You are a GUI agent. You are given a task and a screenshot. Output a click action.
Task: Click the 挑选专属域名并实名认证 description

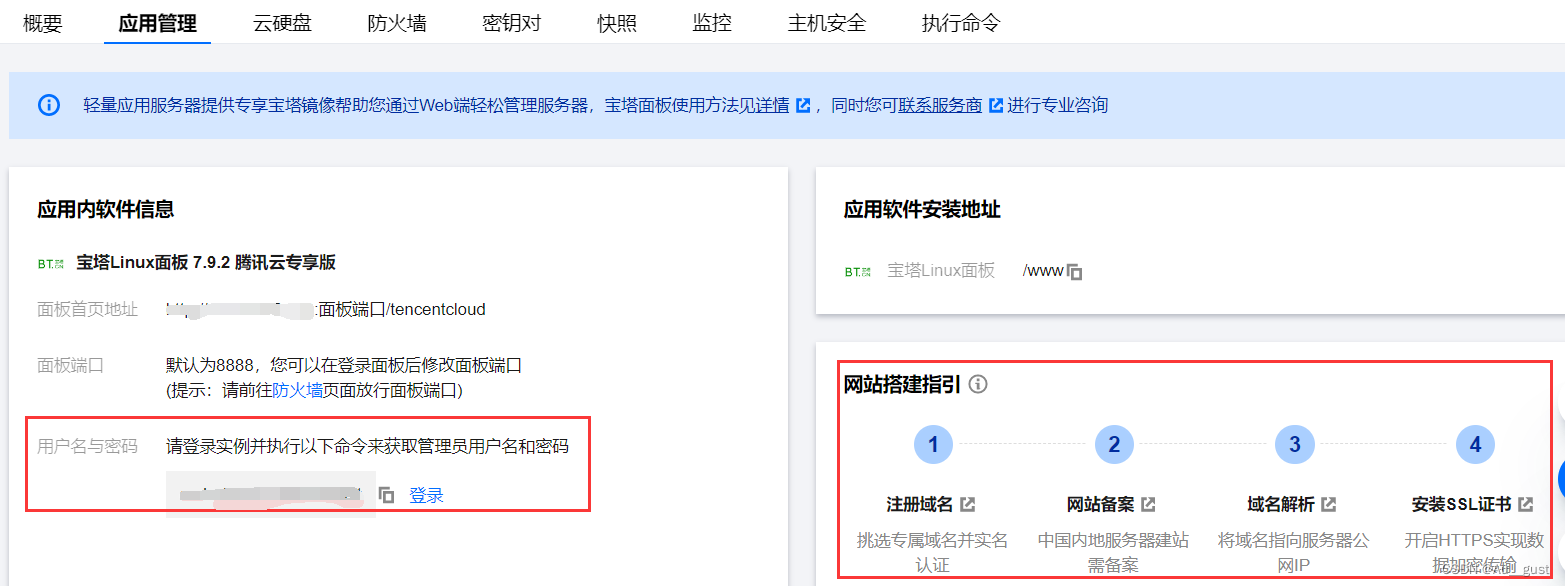pos(933,552)
